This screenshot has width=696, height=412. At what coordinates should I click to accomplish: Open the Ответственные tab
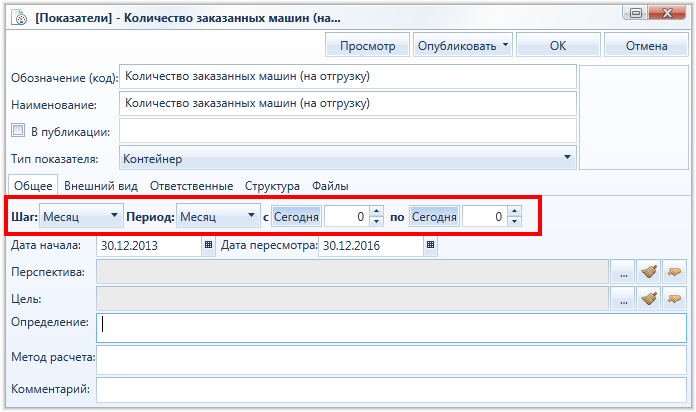(191, 186)
